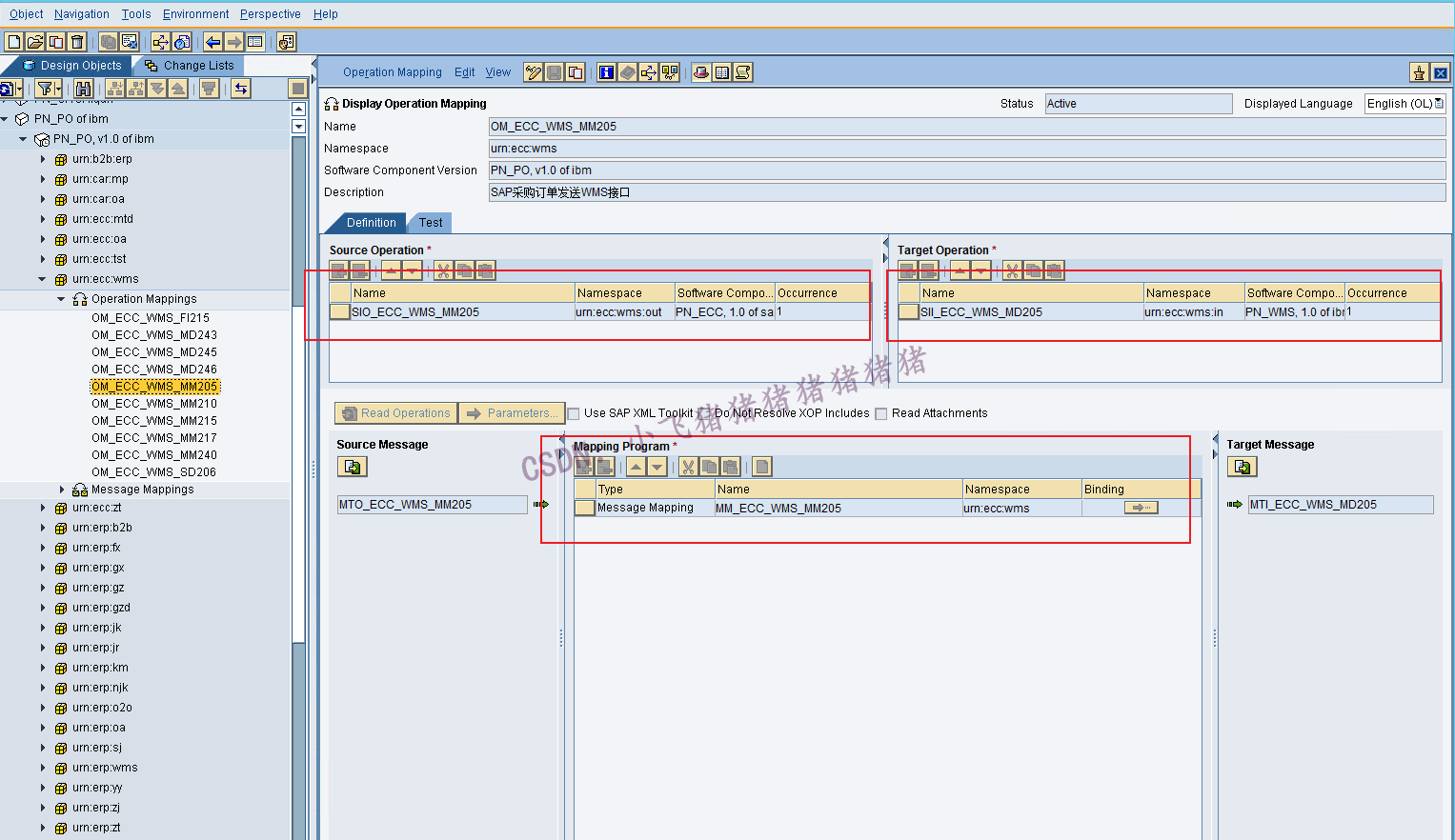Go back with the blue left arrow
1455x840 pixels.
(212, 42)
